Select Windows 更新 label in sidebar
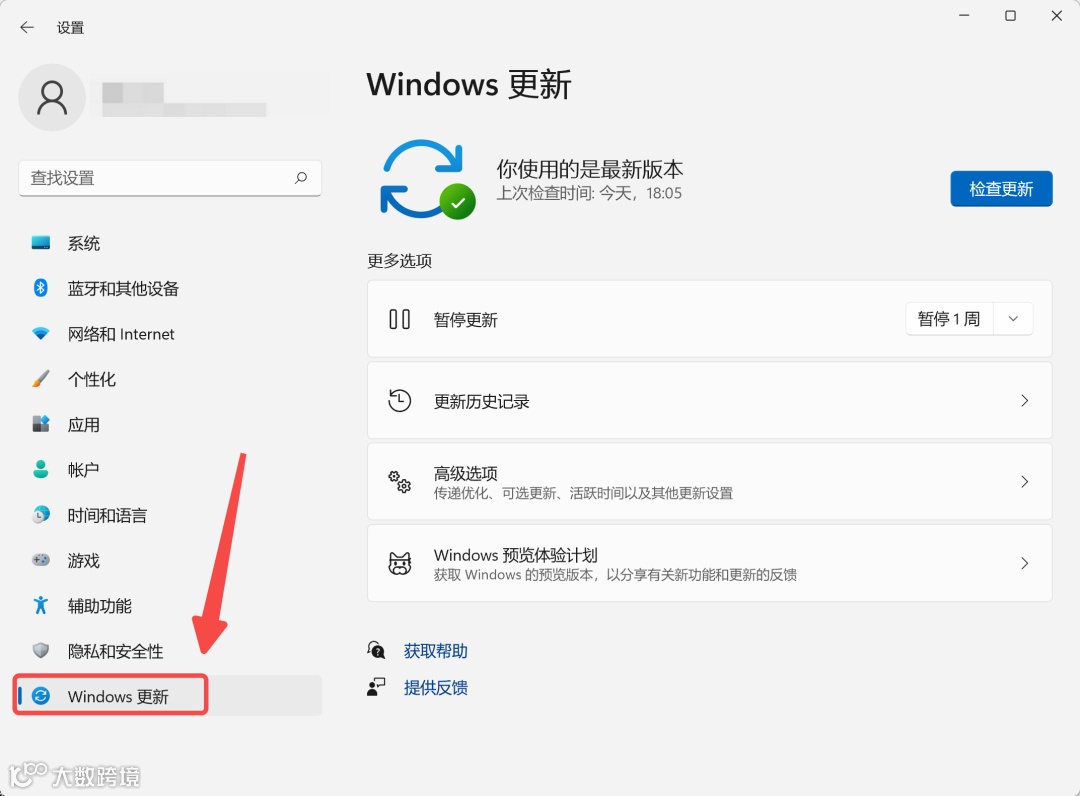Screen dimensions: 1080x796 [x=118, y=696]
